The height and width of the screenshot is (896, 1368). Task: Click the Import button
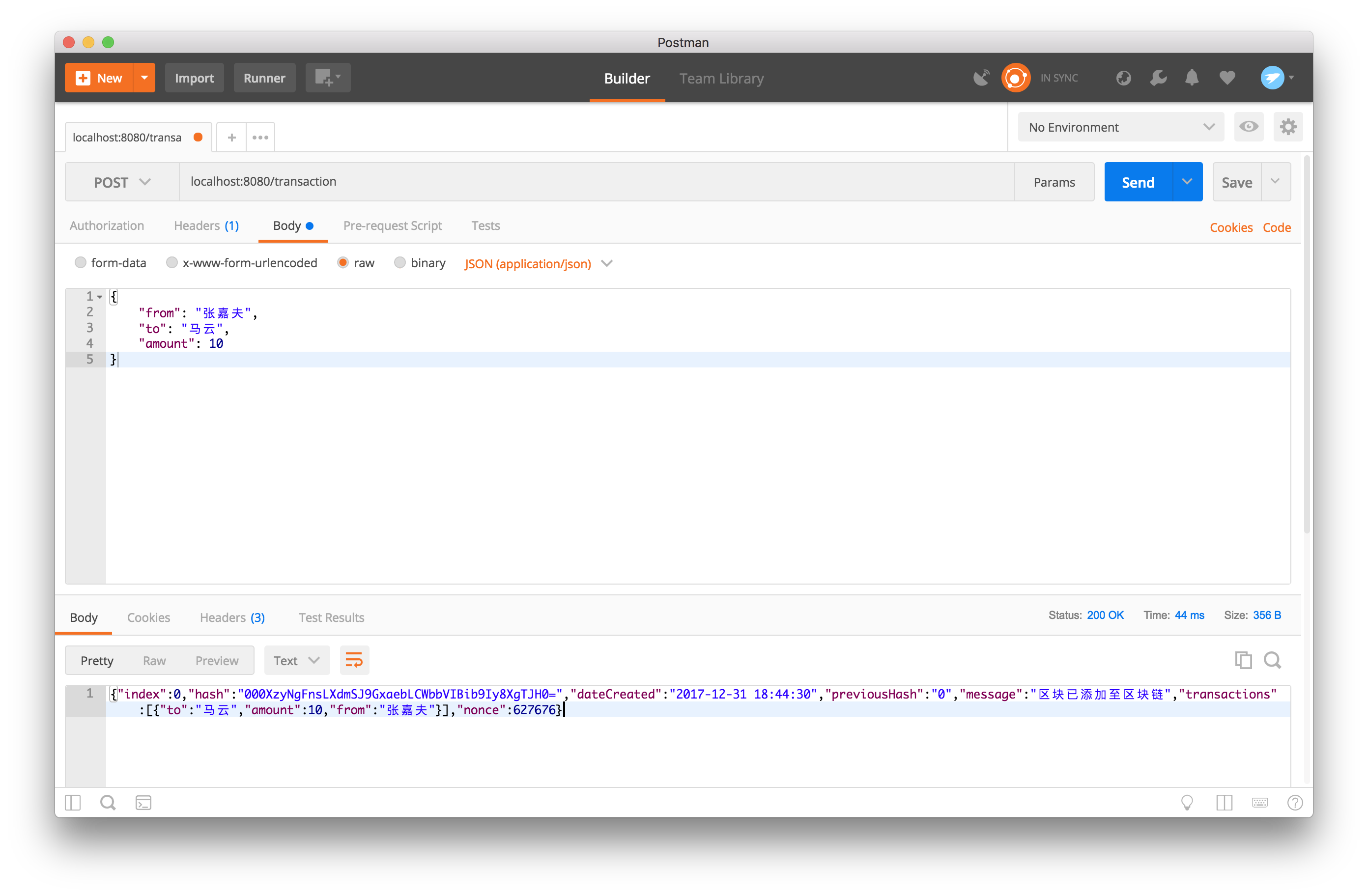point(194,78)
